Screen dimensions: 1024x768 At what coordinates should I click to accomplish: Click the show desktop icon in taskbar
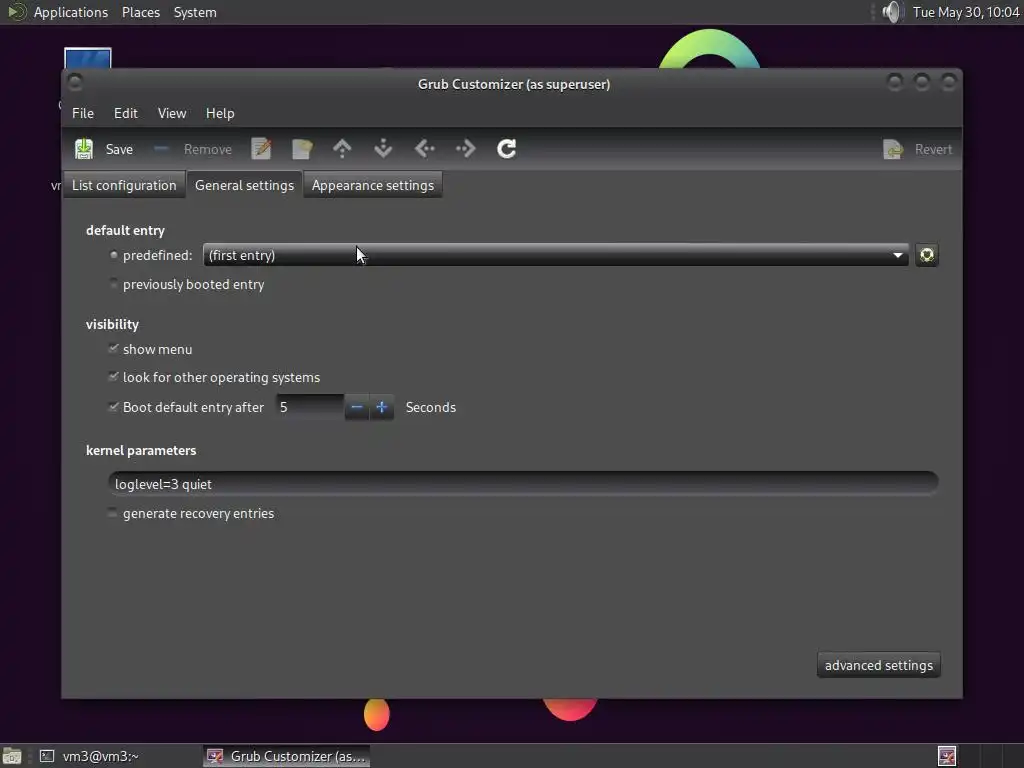[12, 756]
